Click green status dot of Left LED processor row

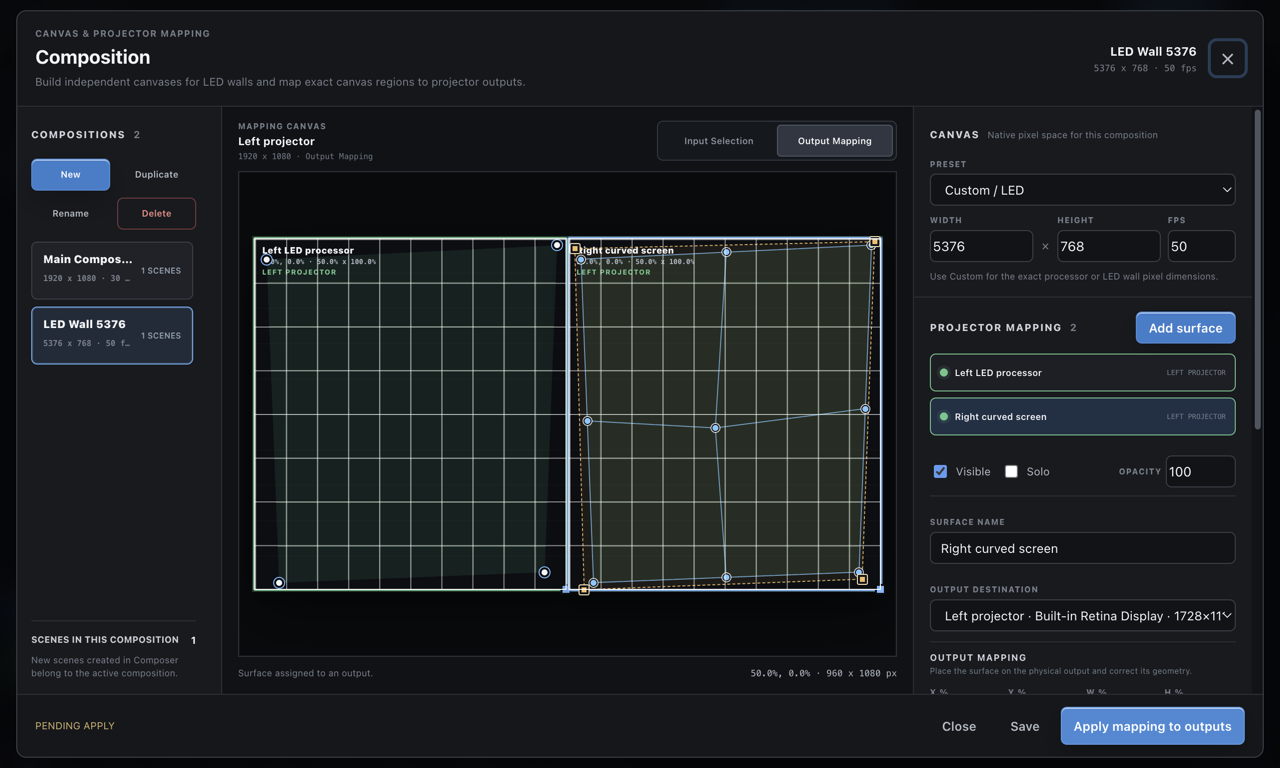pos(943,373)
